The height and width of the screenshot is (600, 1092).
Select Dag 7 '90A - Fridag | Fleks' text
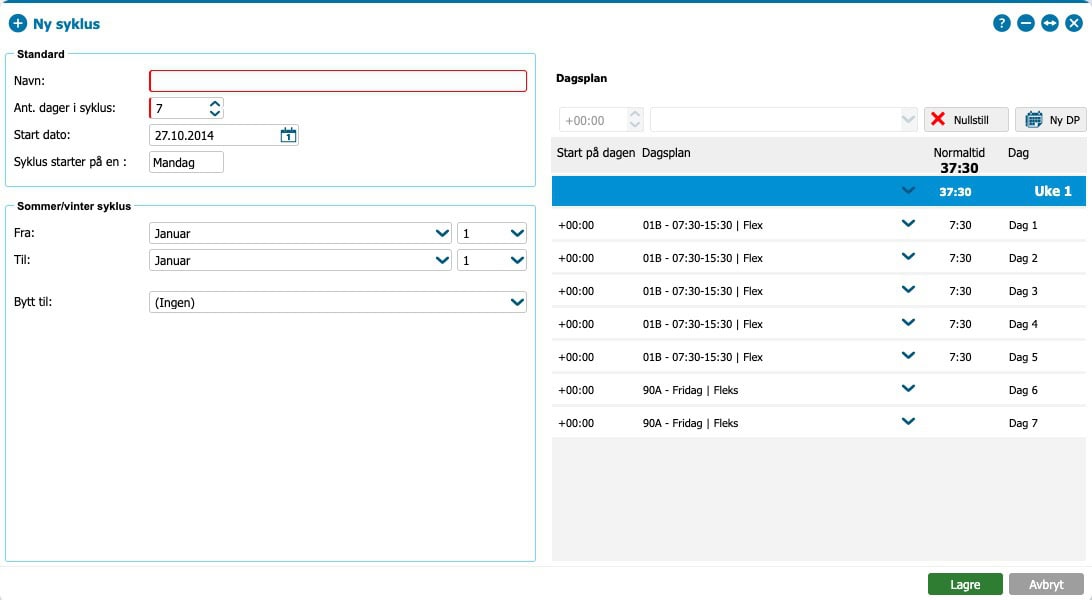point(690,423)
